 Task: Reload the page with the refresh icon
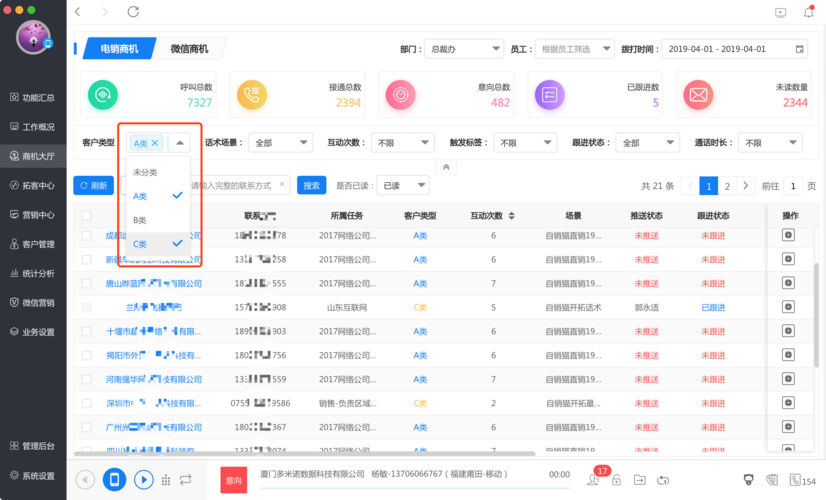pyautogui.click(x=133, y=12)
